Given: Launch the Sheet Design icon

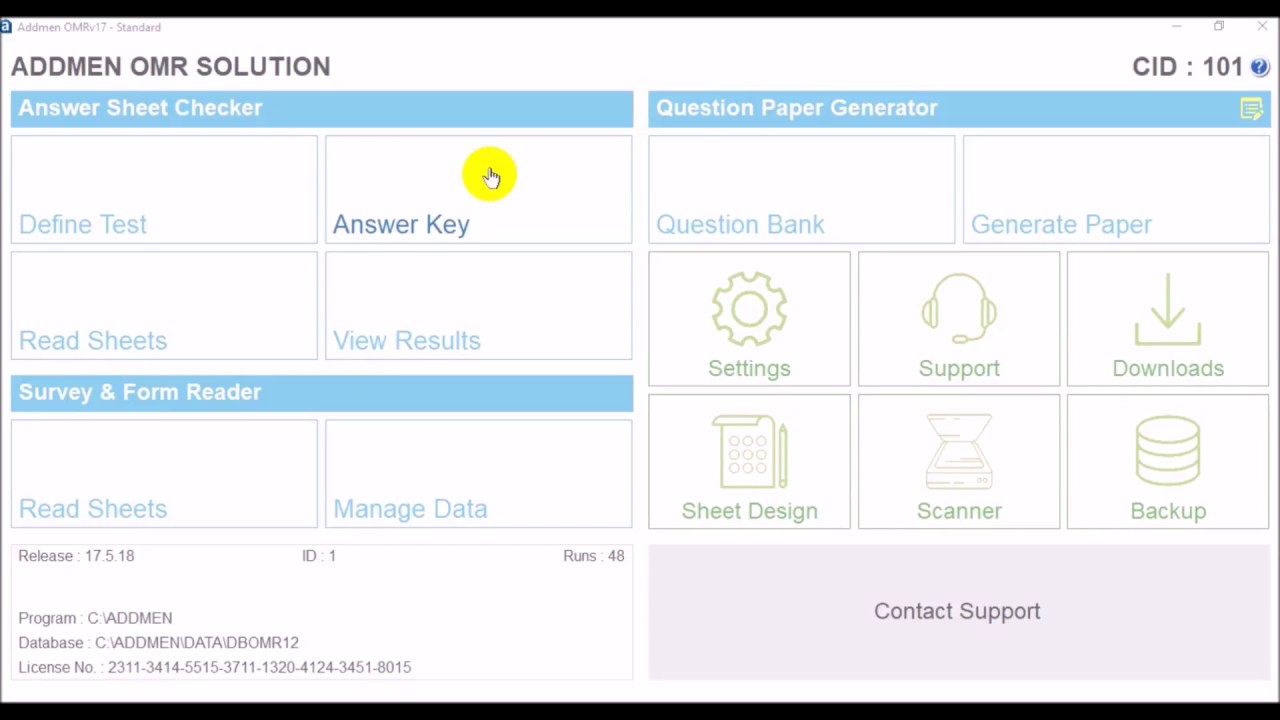Looking at the screenshot, I should coord(749,453).
